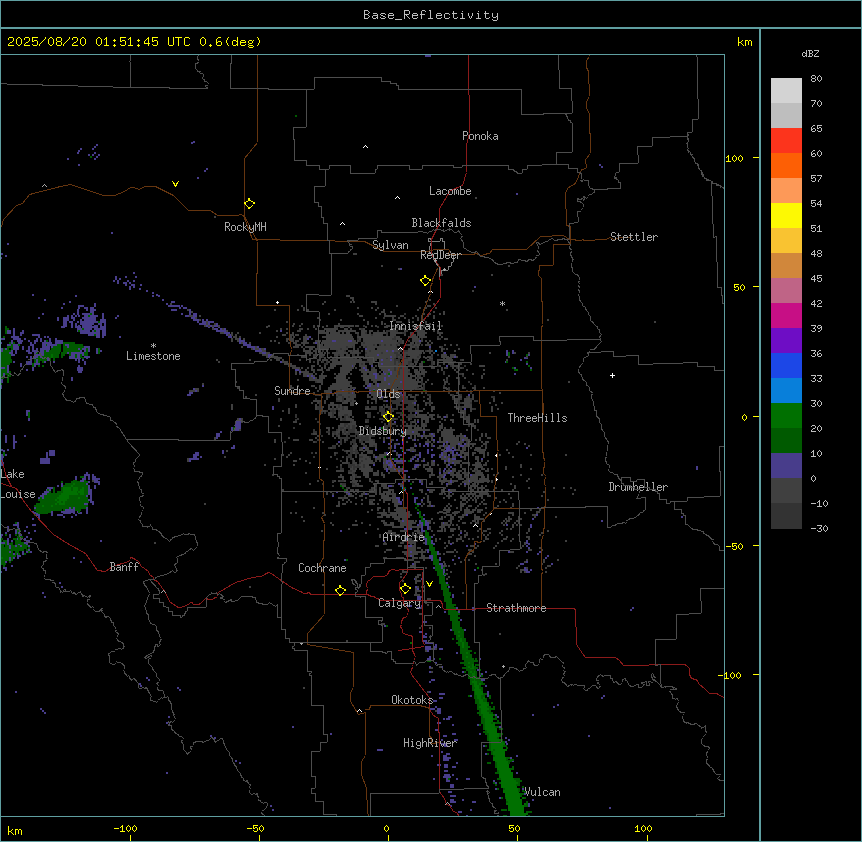Click the 80 value on dBZ legend

816,79
